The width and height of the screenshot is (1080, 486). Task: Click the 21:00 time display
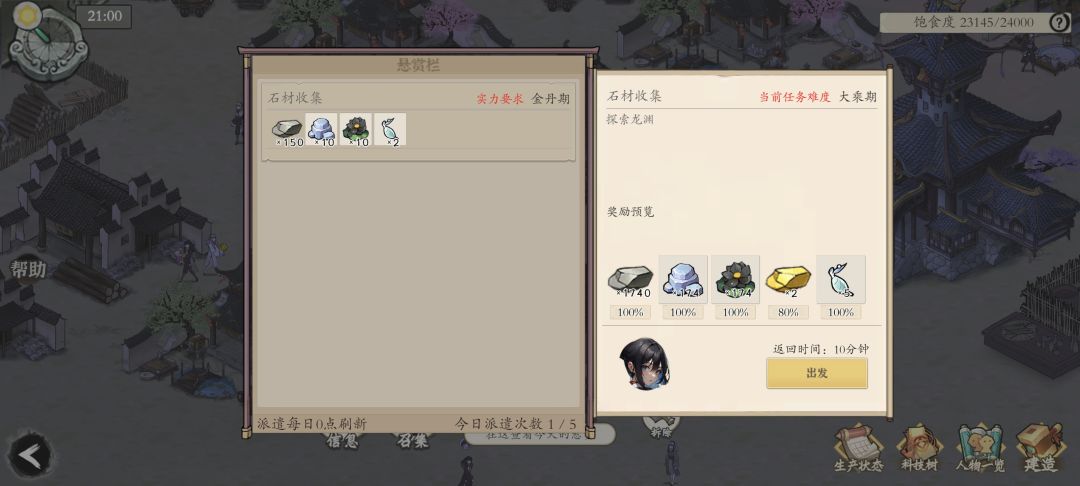(105, 16)
